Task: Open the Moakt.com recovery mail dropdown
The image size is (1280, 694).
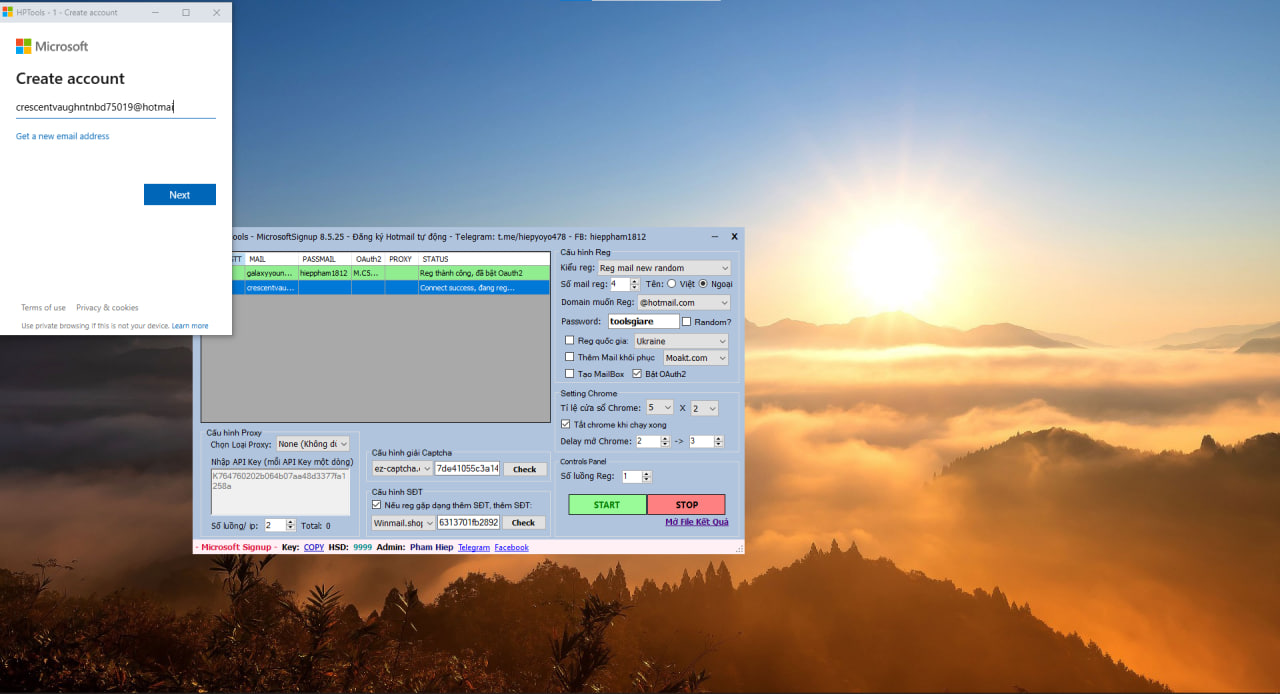Action: 696,357
